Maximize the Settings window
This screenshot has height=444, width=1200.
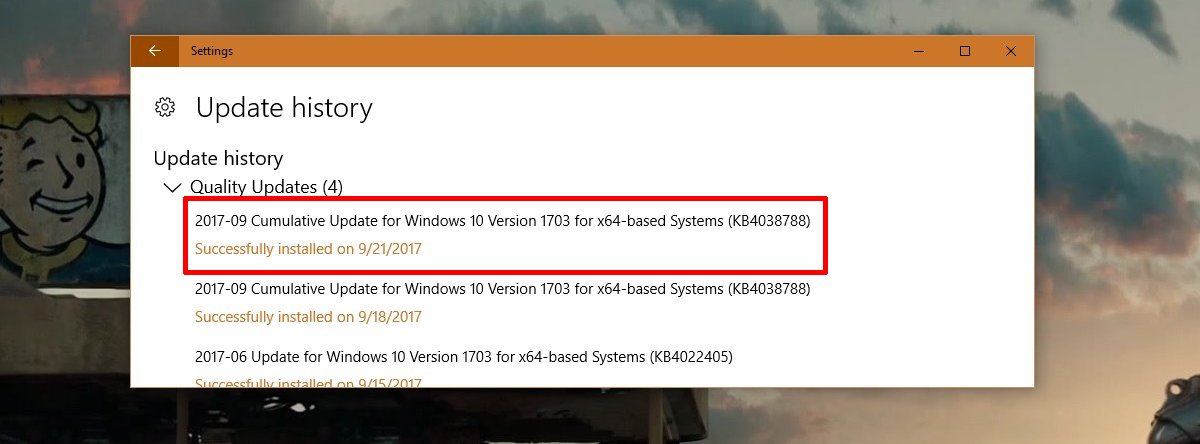coord(965,51)
